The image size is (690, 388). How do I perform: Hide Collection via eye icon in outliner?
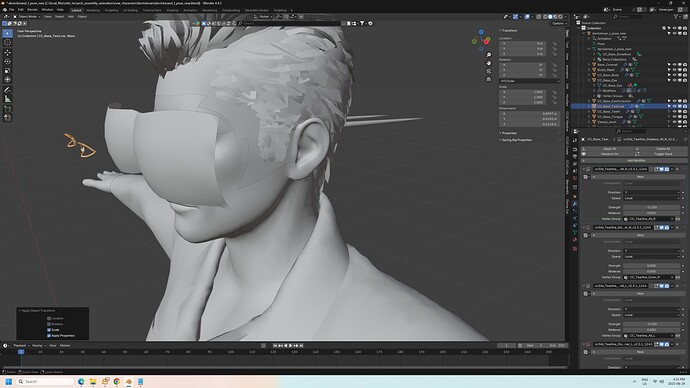click(x=675, y=28)
